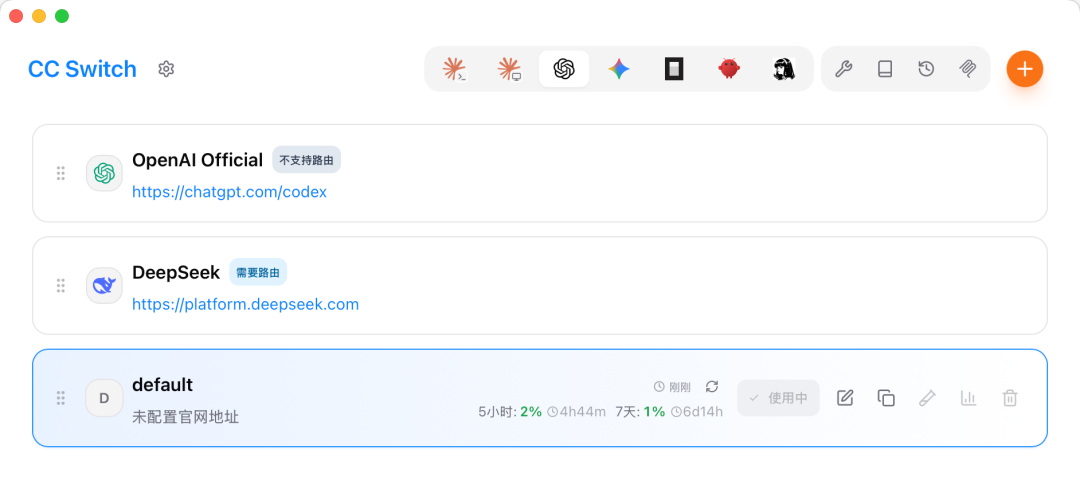The width and height of the screenshot is (1080, 492).
Task: Select the black square logo app tab
Action: pyautogui.click(x=674, y=69)
